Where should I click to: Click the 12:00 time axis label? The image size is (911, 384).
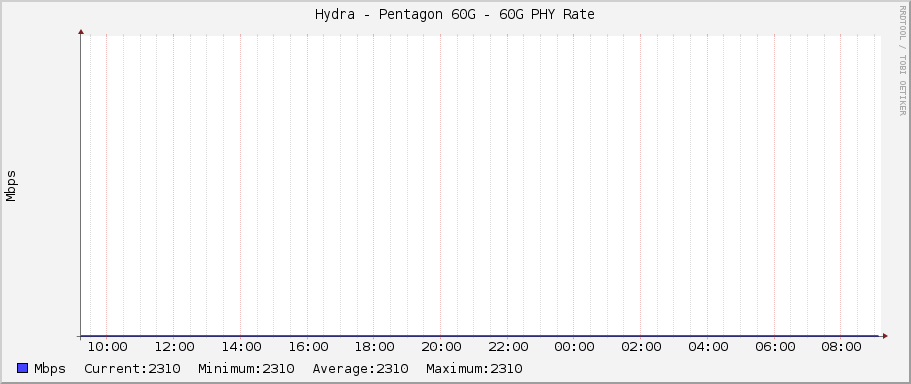click(174, 347)
